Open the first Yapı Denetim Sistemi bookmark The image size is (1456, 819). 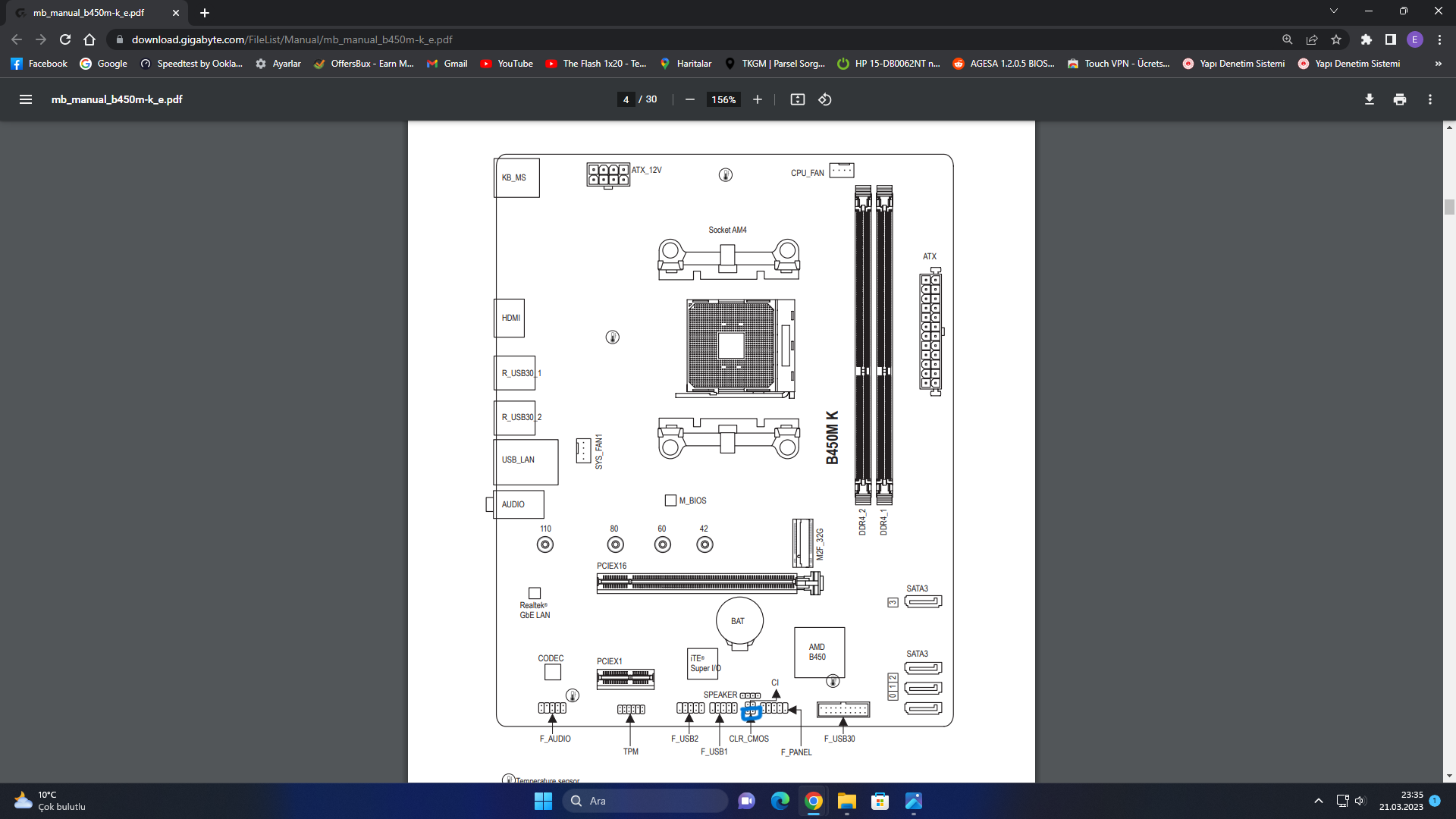pyautogui.click(x=1234, y=64)
